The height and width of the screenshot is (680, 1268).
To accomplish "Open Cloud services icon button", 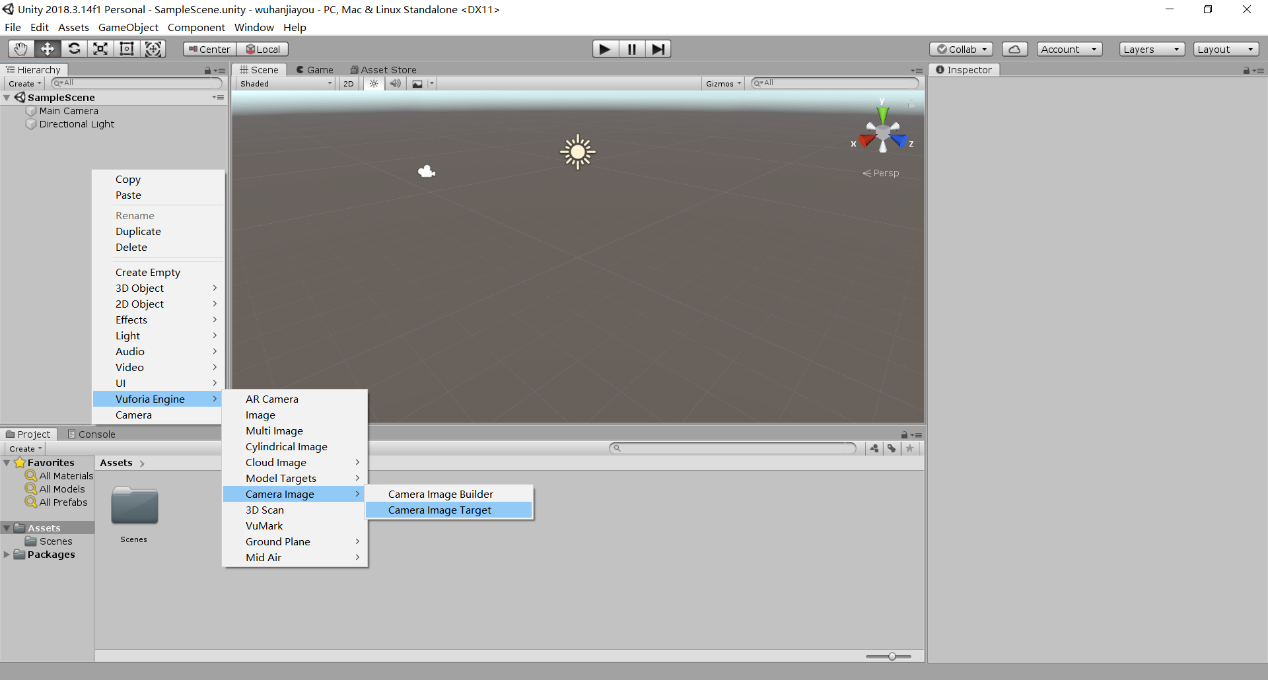I will point(1014,49).
